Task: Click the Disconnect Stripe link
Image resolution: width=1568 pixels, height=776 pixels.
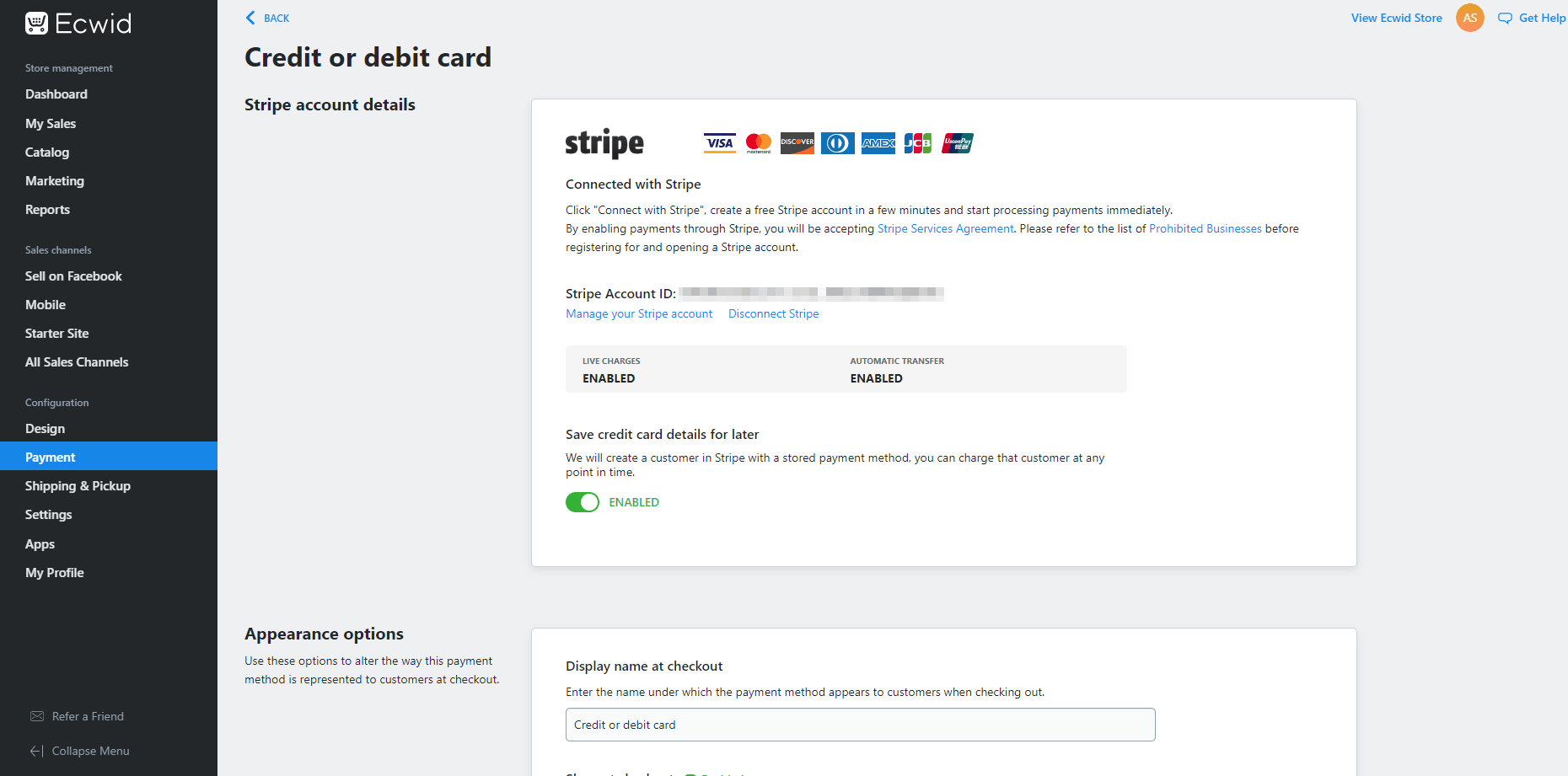Action: (773, 314)
